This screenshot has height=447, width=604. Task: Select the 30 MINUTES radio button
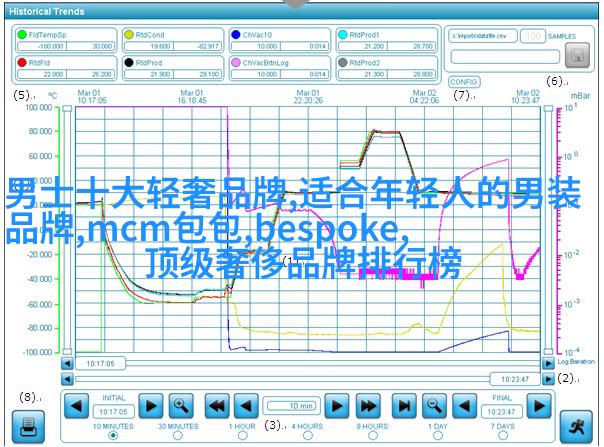tap(178, 435)
